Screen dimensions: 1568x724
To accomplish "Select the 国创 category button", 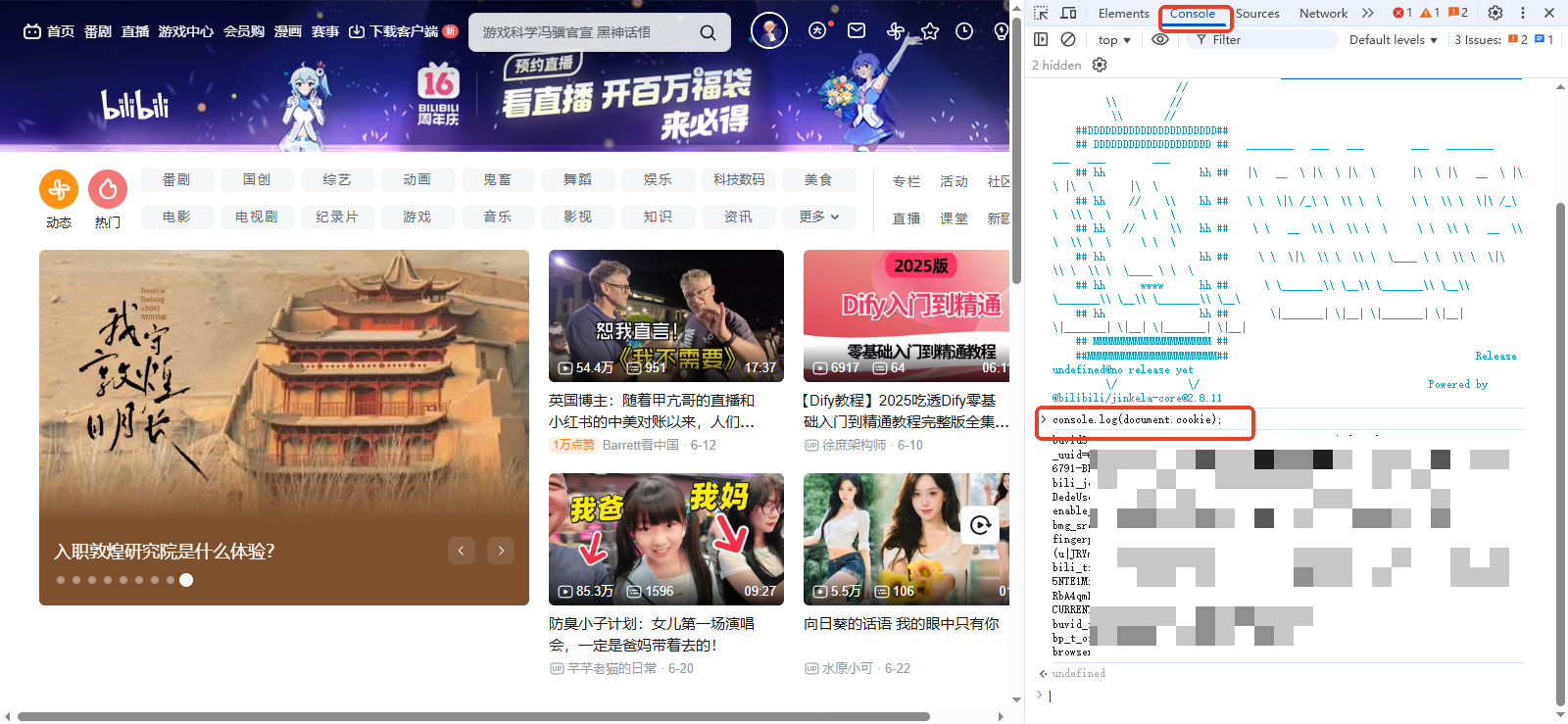I will (x=257, y=179).
